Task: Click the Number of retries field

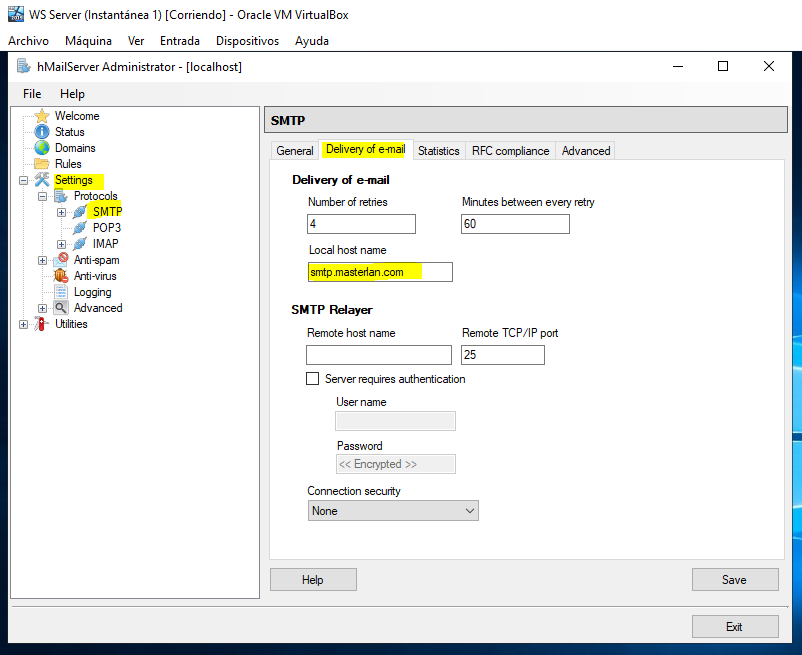Action: (361, 224)
